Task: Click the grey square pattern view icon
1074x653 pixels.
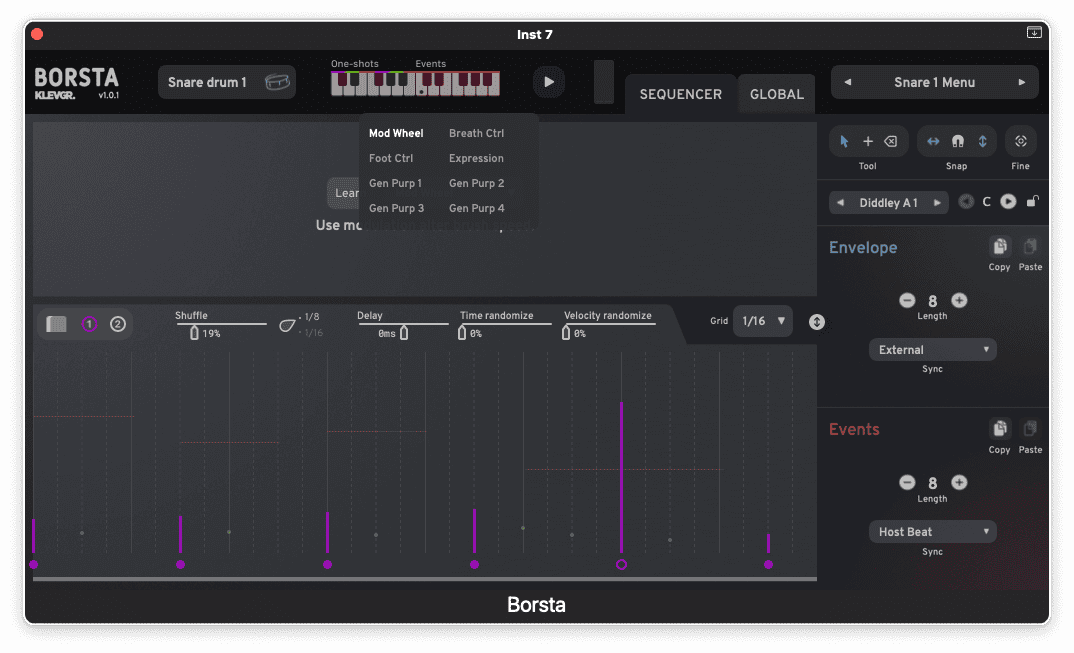Action: pos(56,324)
